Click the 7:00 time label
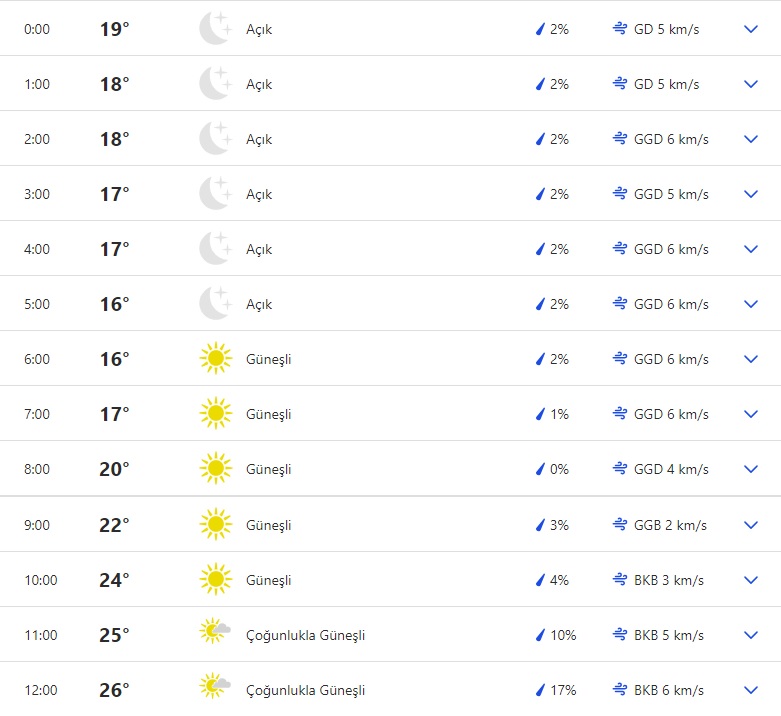The width and height of the screenshot is (781, 716). pyautogui.click(x=37, y=414)
